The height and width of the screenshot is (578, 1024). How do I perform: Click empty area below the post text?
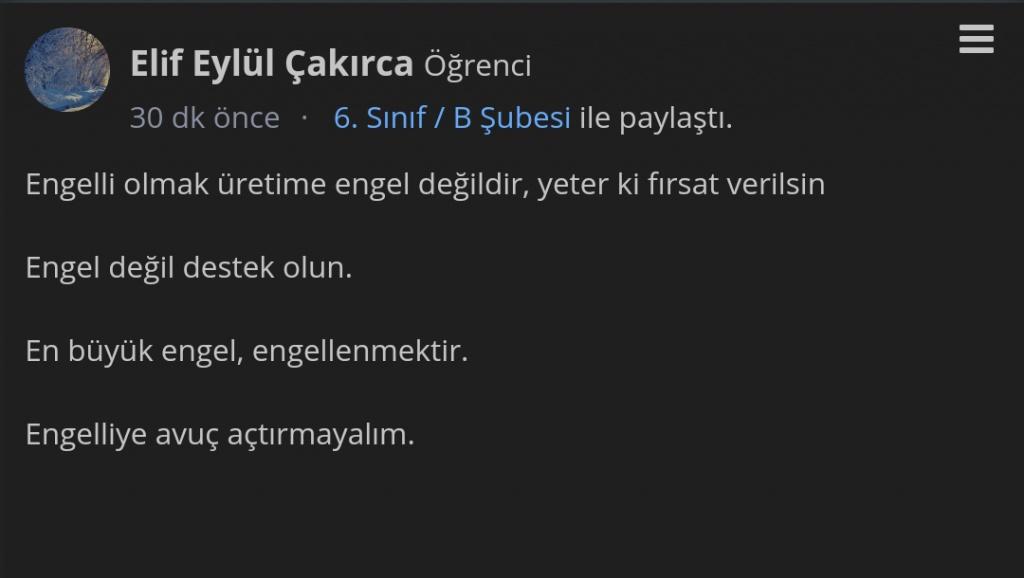512,516
